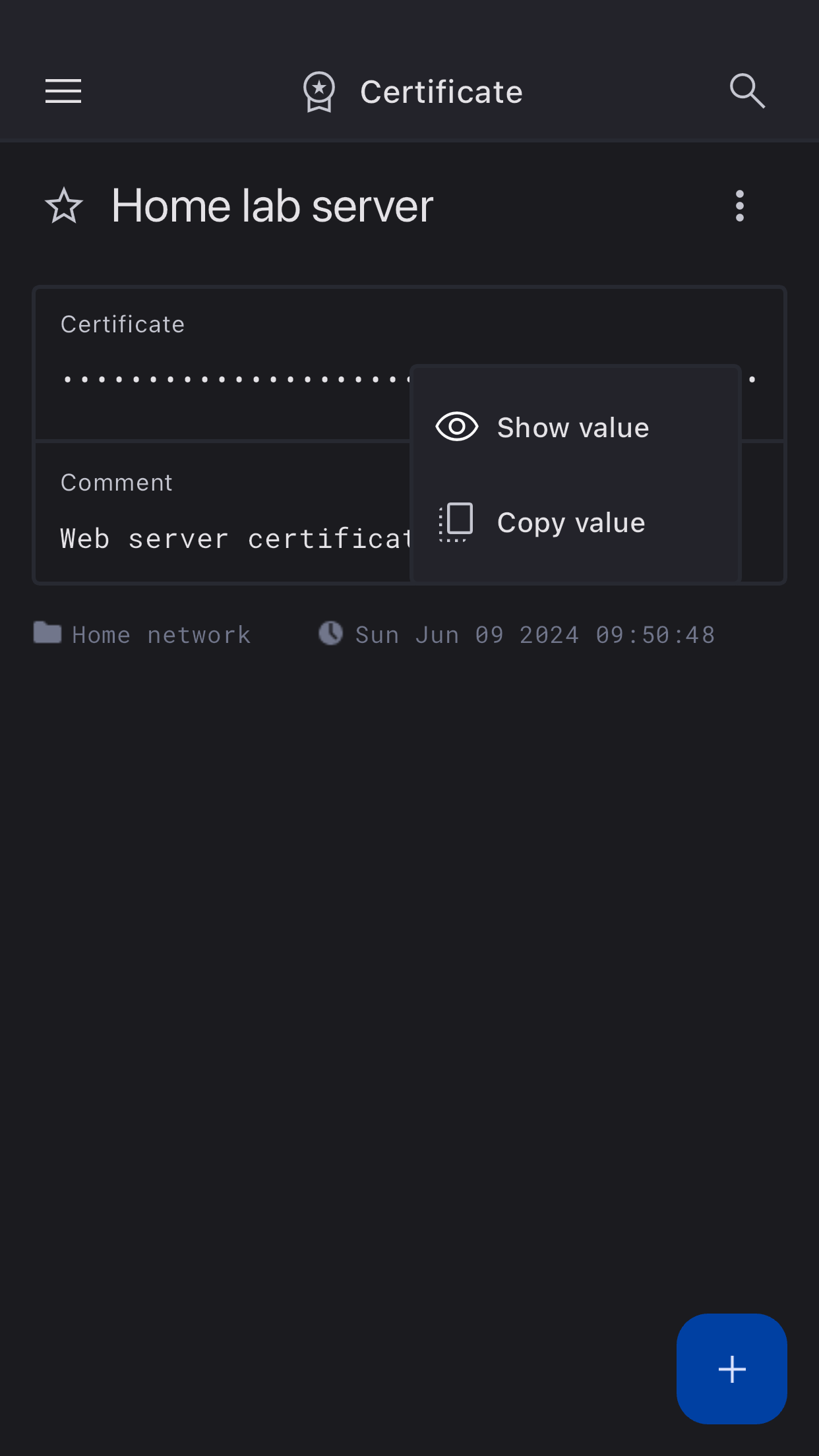Click the certificate ribbon icon in header

(x=319, y=92)
